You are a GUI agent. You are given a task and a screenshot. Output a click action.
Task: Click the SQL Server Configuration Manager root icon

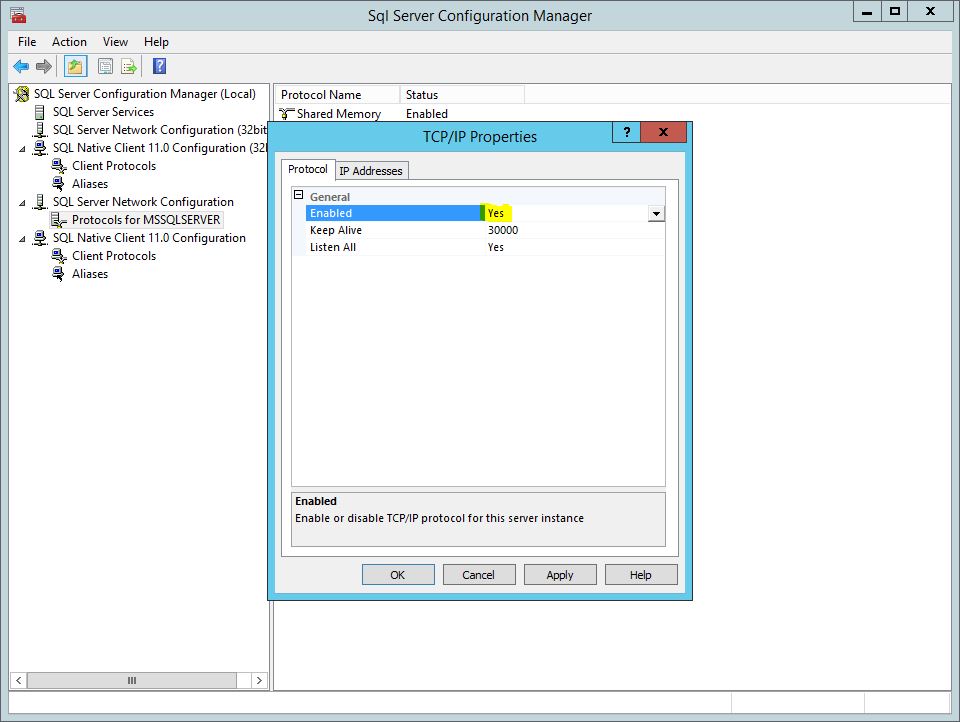(22, 94)
